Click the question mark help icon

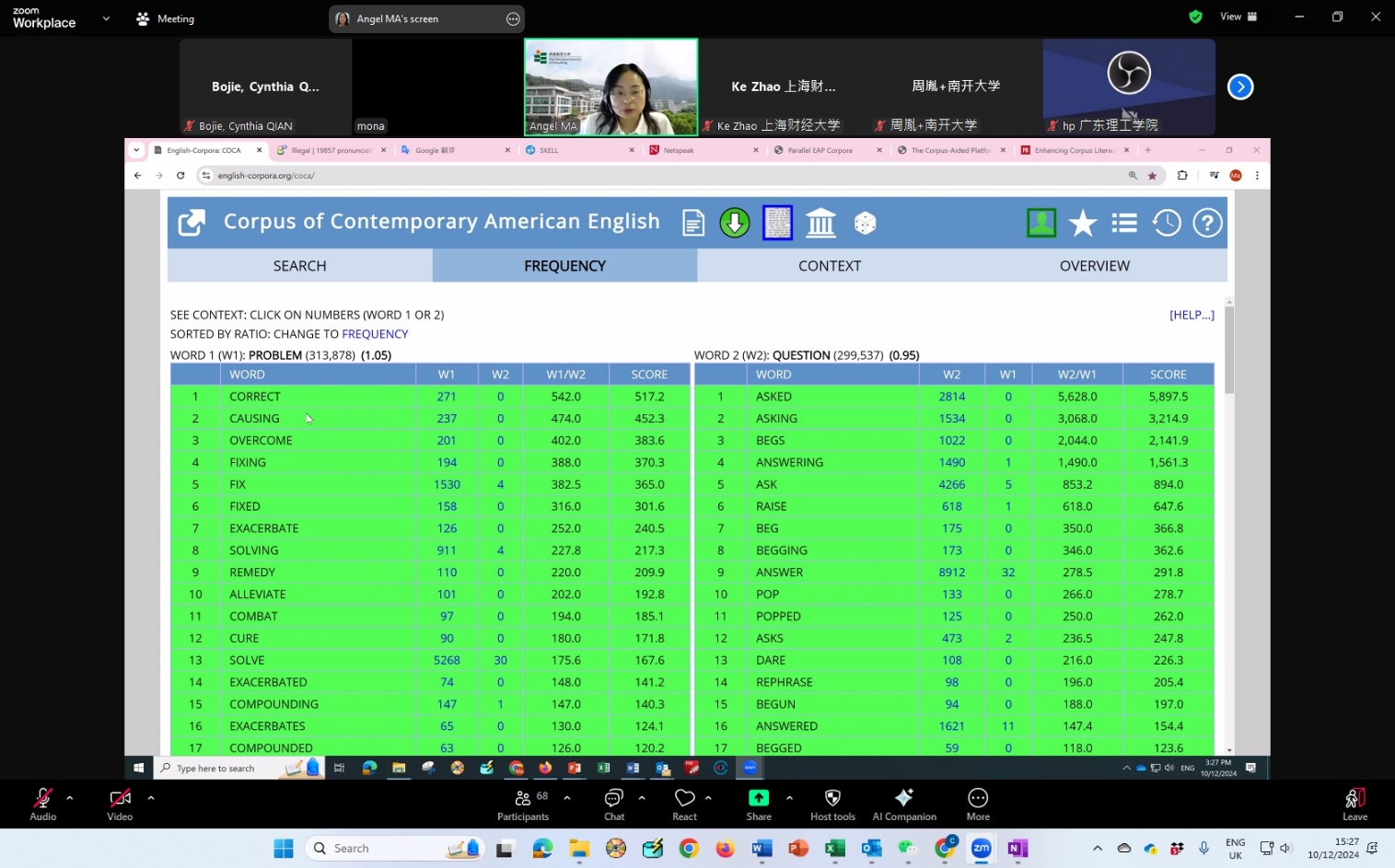1207,223
